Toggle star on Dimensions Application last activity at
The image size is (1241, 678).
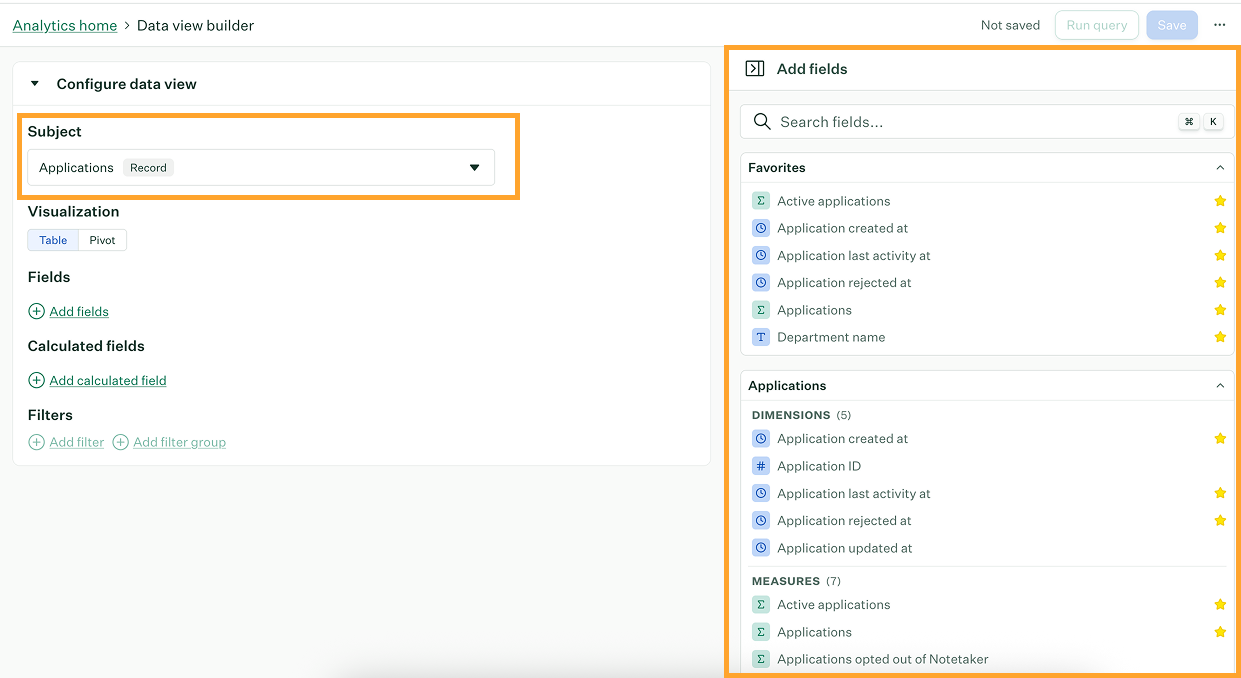(x=1220, y=493)
